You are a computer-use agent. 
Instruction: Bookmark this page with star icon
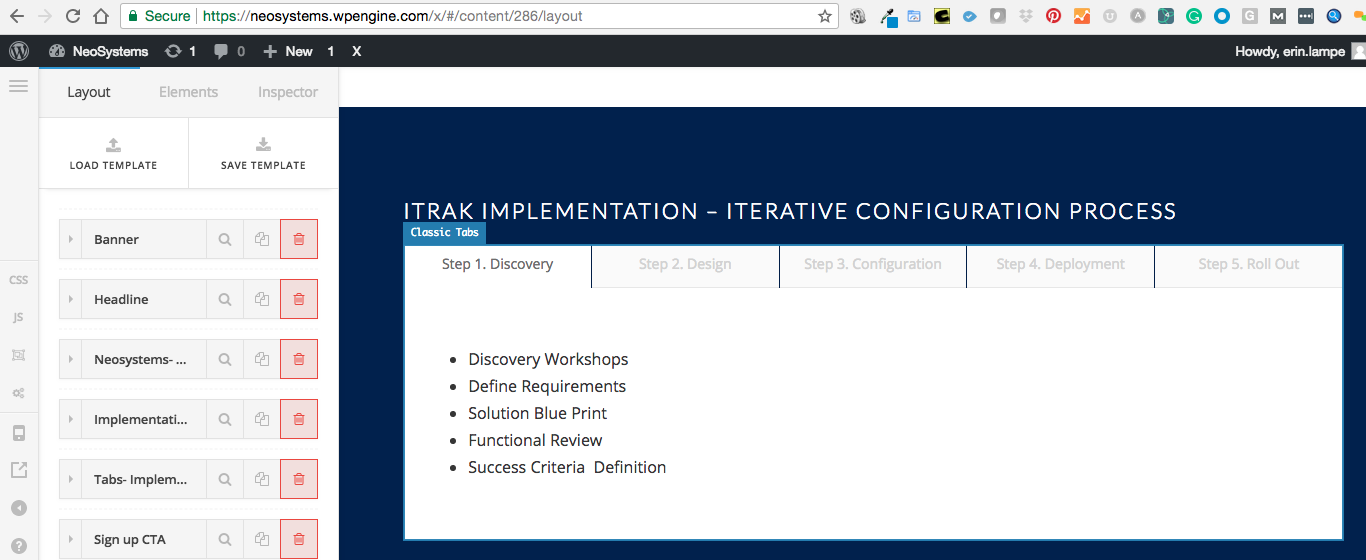(x=824, y=16)
